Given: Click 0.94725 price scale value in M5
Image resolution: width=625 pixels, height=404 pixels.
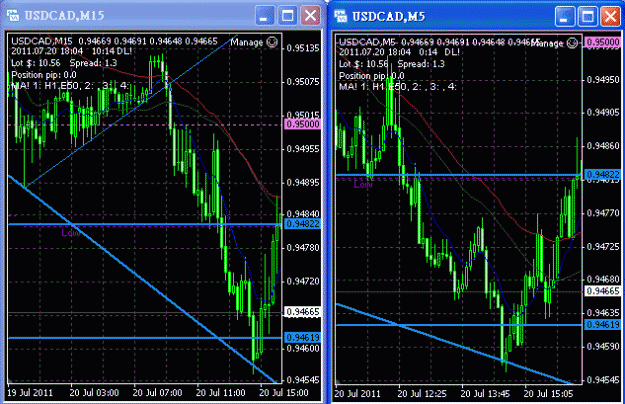Looking at the screenshot, I should (603, 247).
